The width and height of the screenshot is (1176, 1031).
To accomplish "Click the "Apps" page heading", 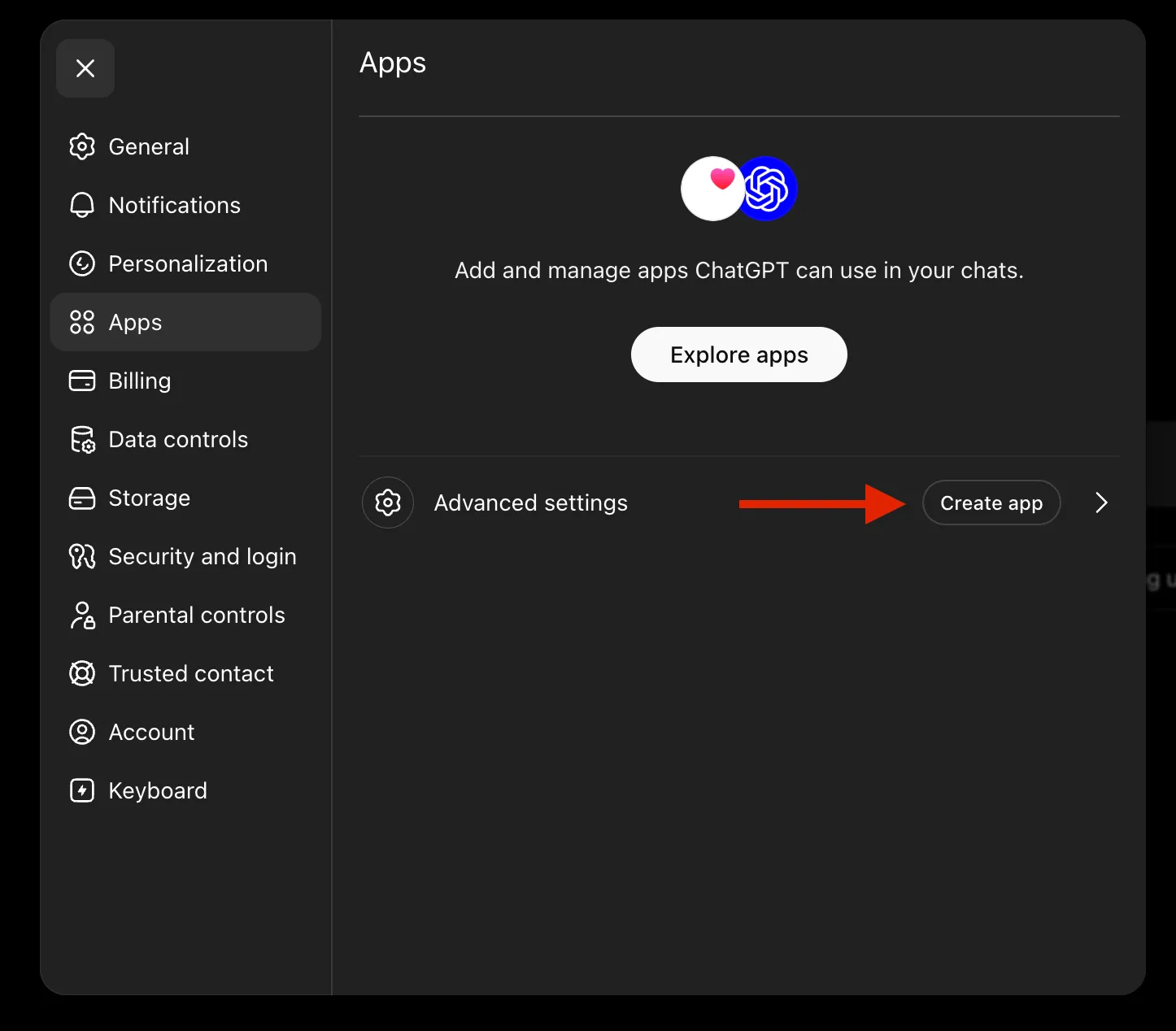I will click(393, 63).
